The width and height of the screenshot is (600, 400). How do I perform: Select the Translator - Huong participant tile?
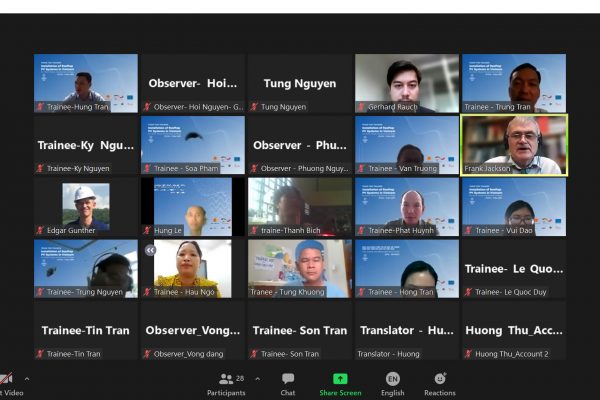click(x=406, y=330)
